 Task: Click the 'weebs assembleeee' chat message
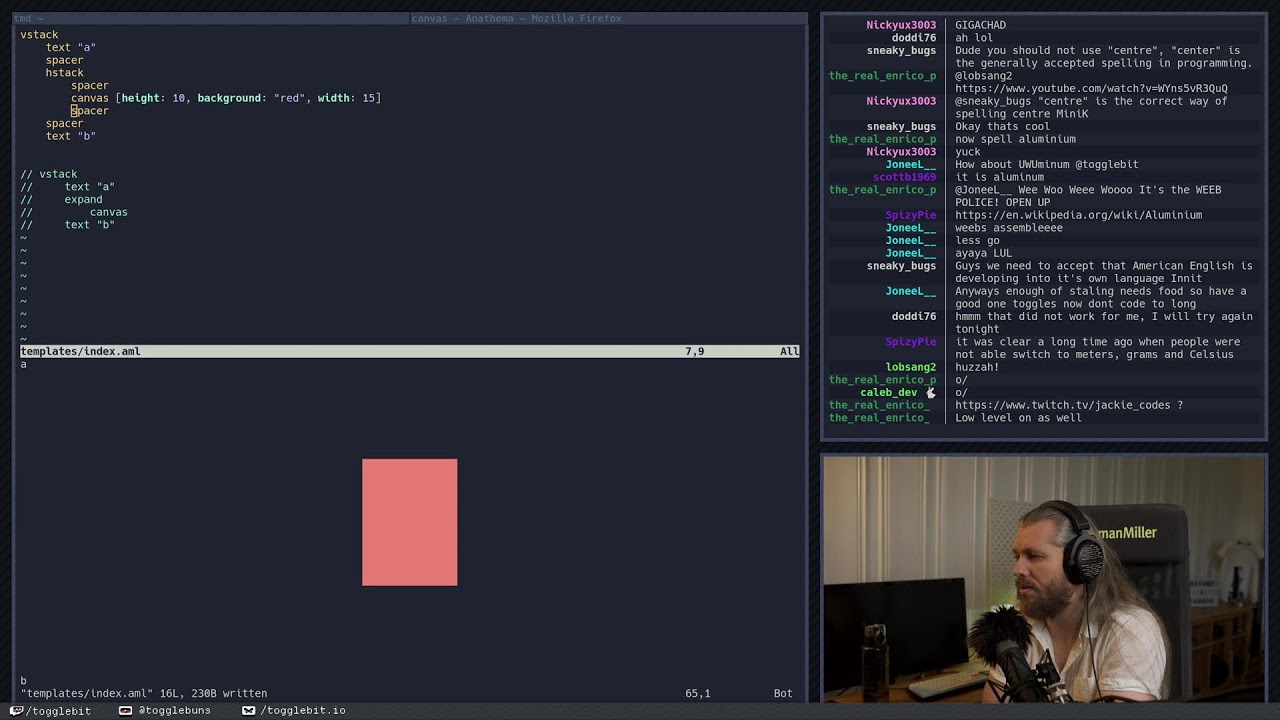click(1009, 228)
